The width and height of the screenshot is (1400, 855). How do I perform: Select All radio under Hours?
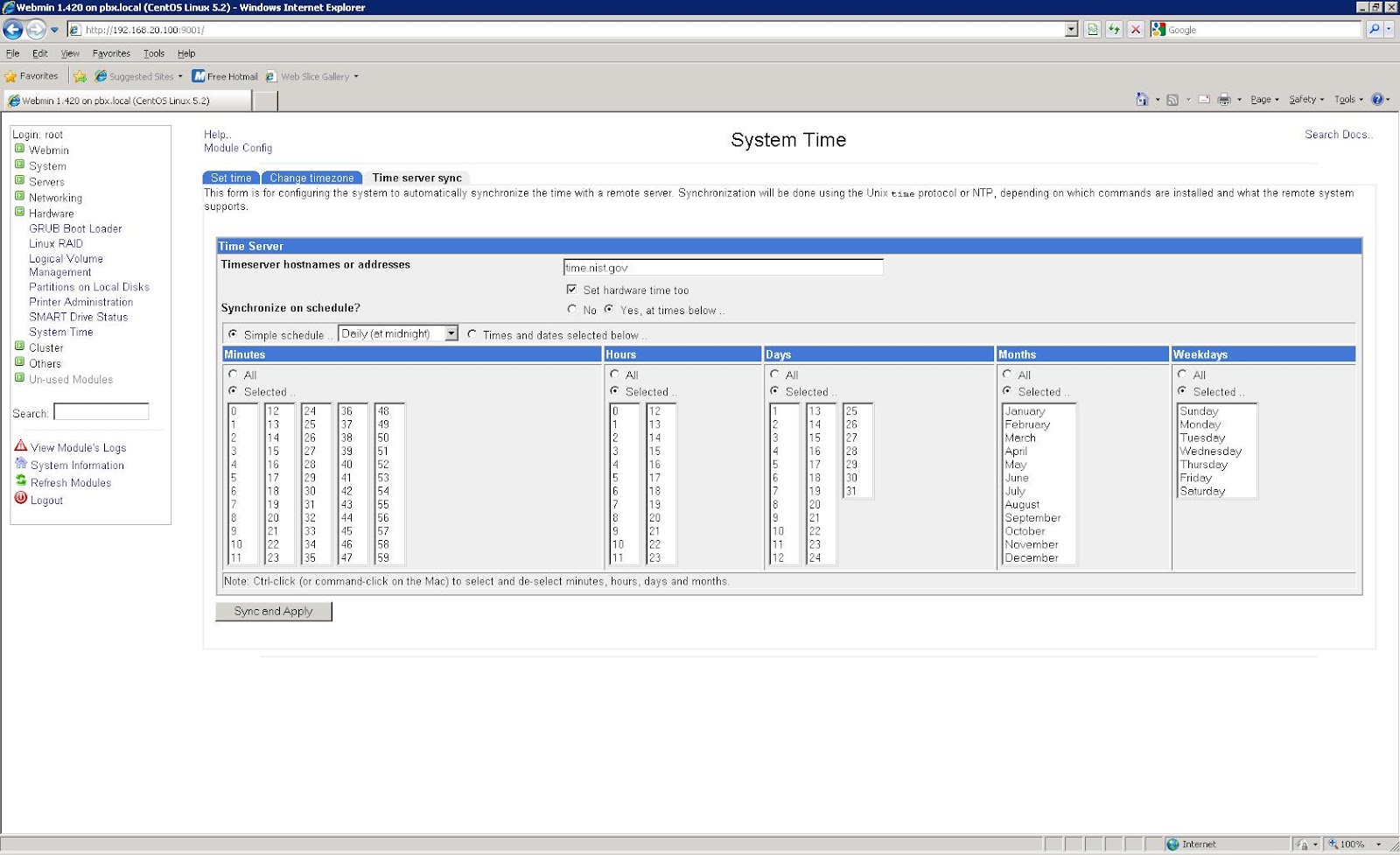pyautogui.click(x=614, y=374)
